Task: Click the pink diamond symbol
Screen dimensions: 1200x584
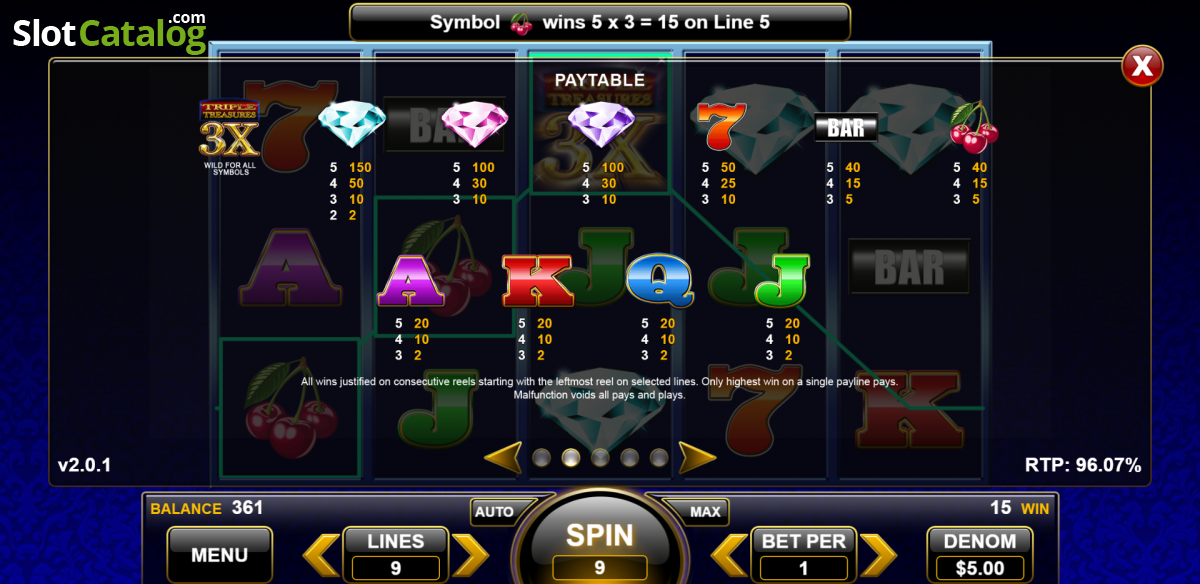Action: (x=475, y=125)
